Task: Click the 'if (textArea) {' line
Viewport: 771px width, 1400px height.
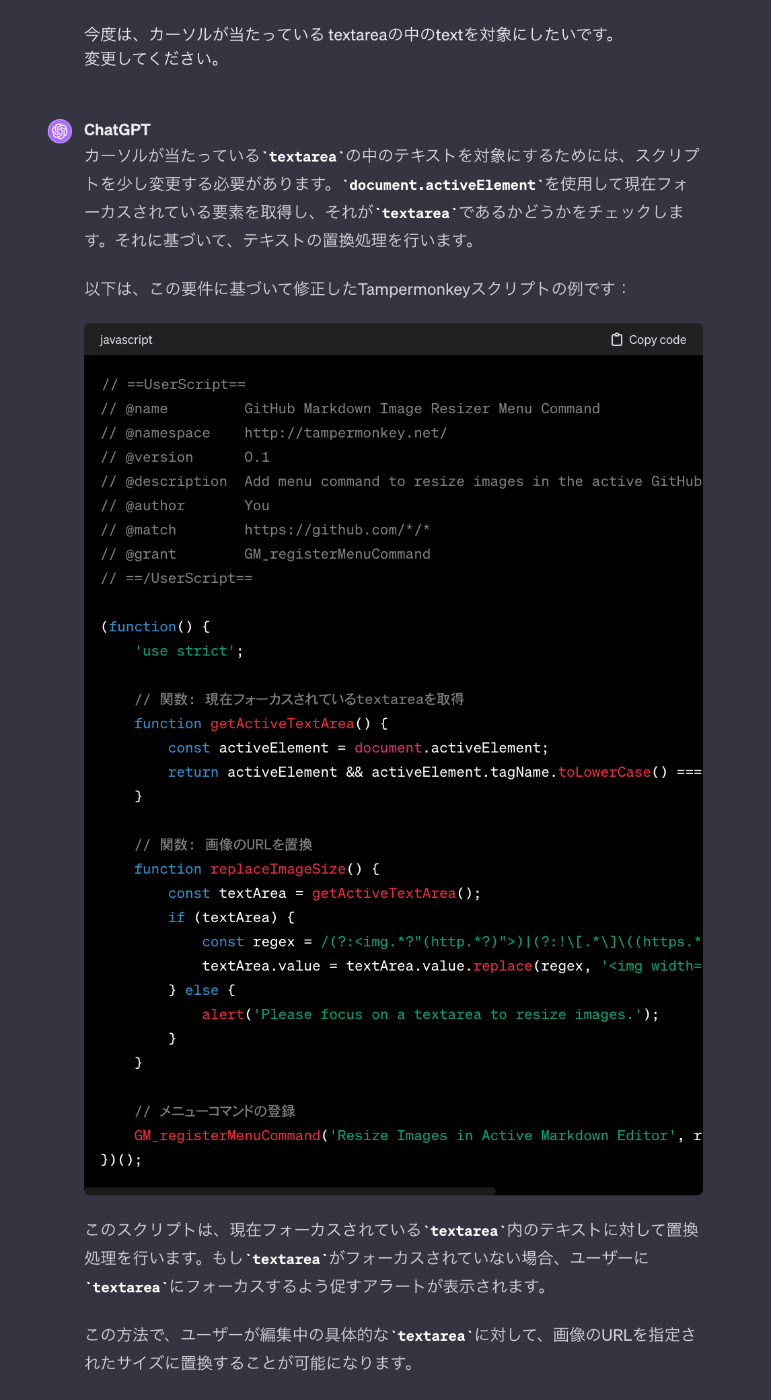Action: [231, 917]
